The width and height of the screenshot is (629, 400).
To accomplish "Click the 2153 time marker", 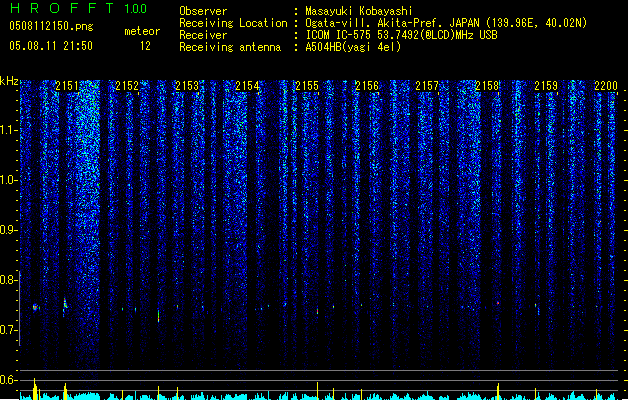I will point(187,86).
